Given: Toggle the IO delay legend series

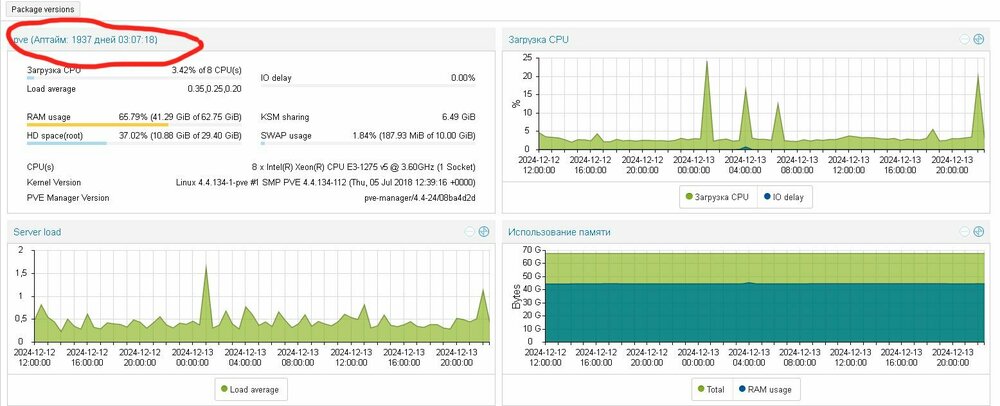Looking at the screenshot, I should coord(783,197).
